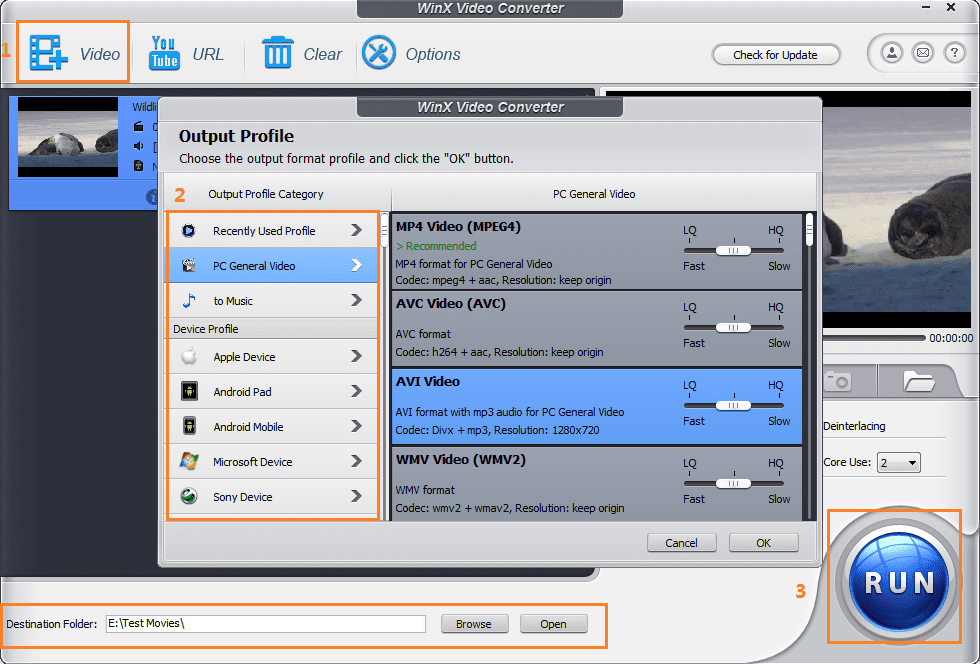This screenshot has height=664, width=980.
Task: Click the AVC Video quality slider
Action: pyautogui.click(x=734, y=328)
